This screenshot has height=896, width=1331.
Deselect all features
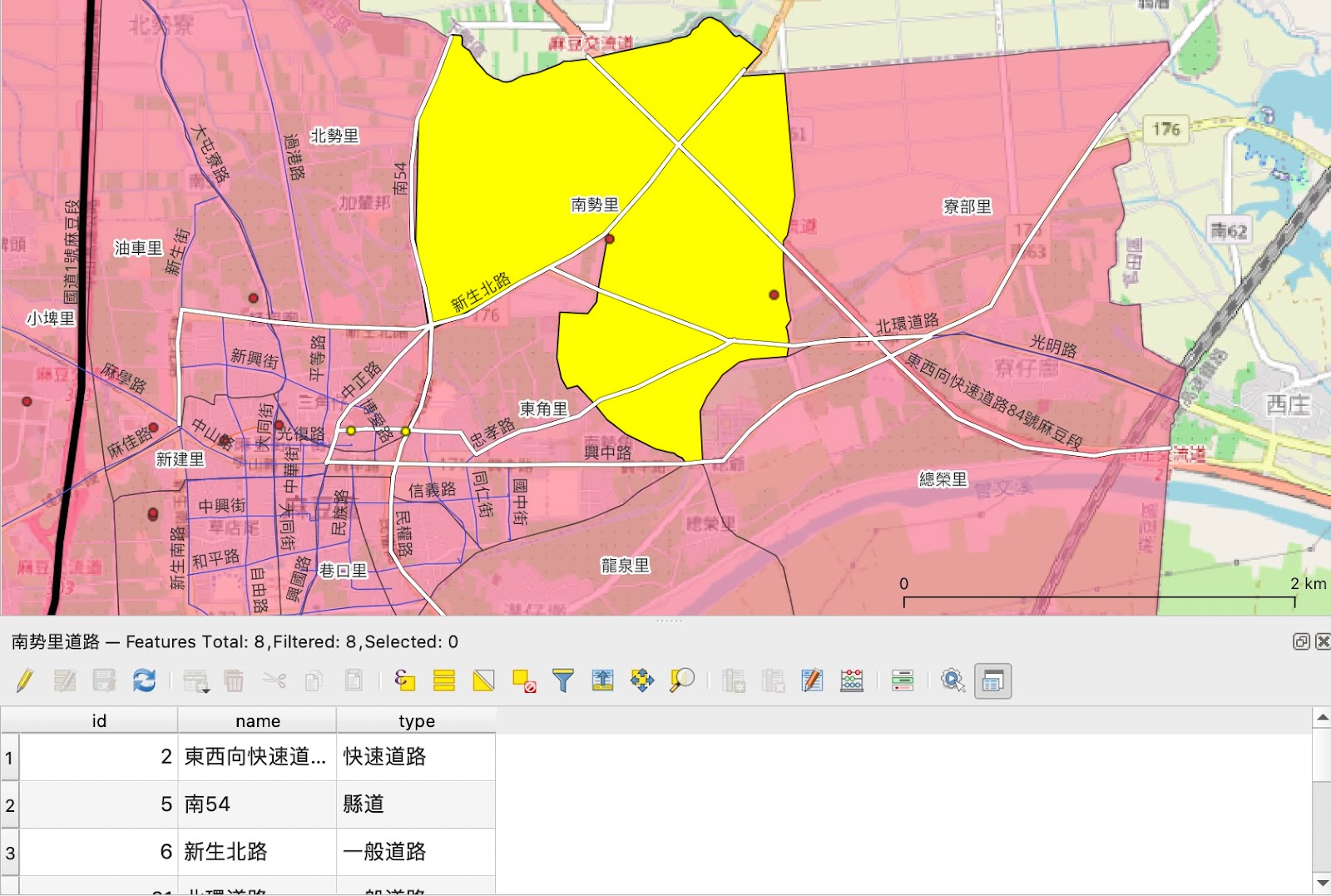point(523,681)
